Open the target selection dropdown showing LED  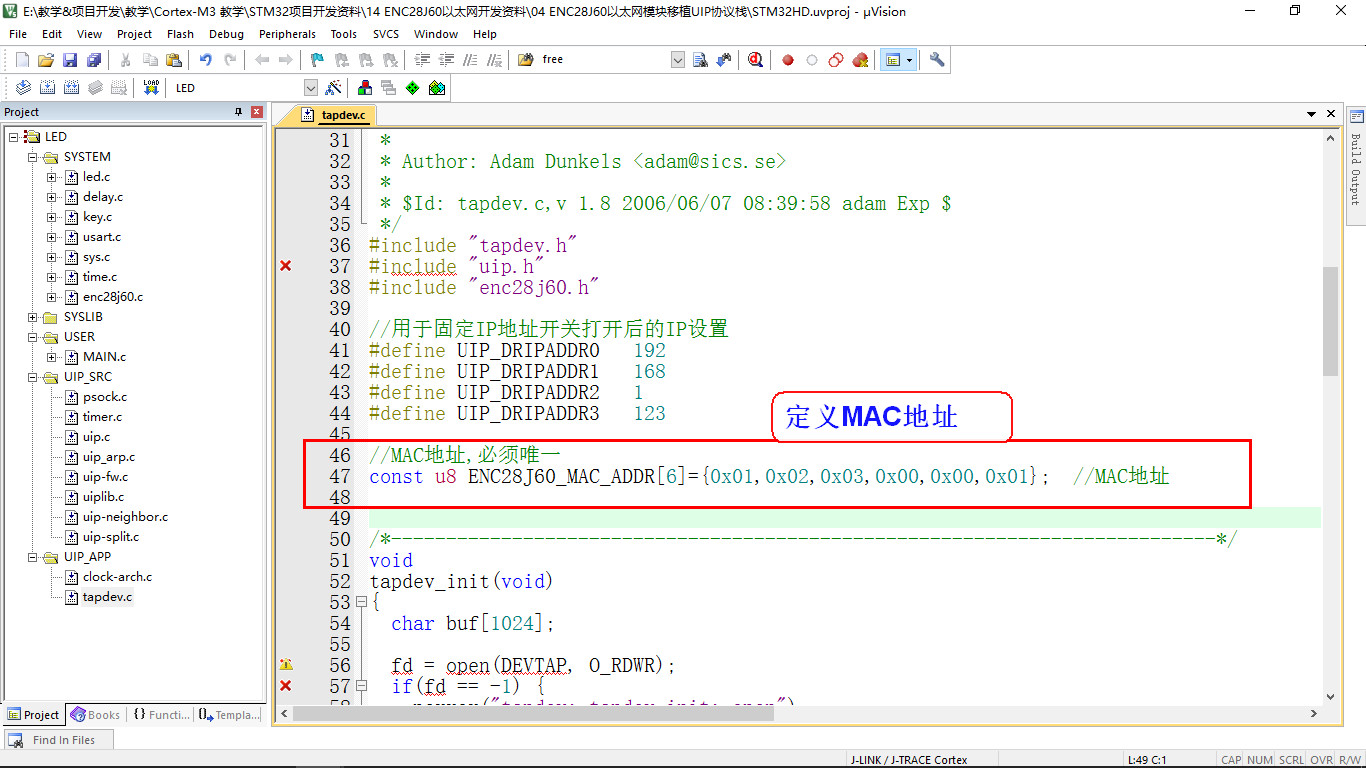[x=310, y=88]
